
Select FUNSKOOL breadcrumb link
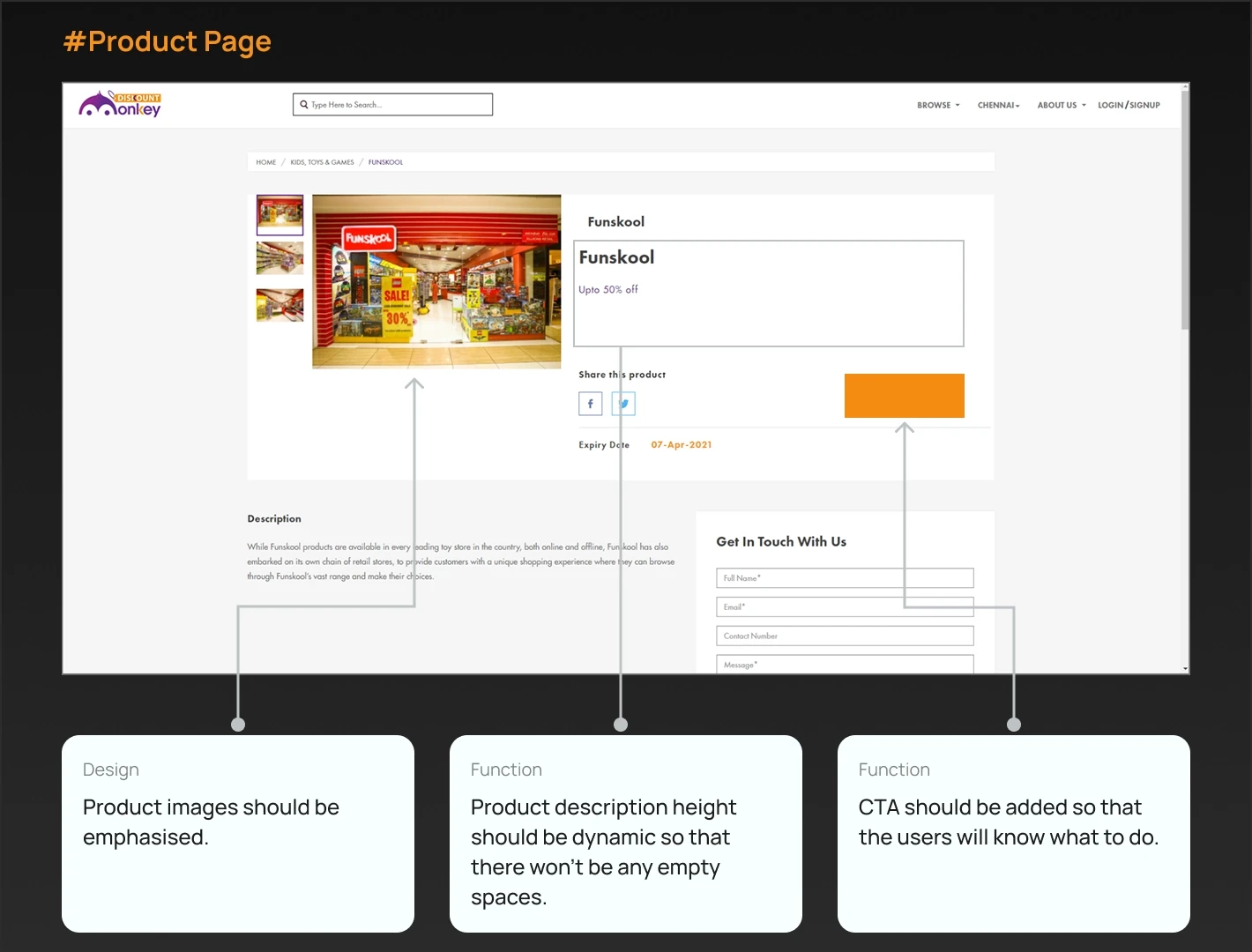pos(385,162)
